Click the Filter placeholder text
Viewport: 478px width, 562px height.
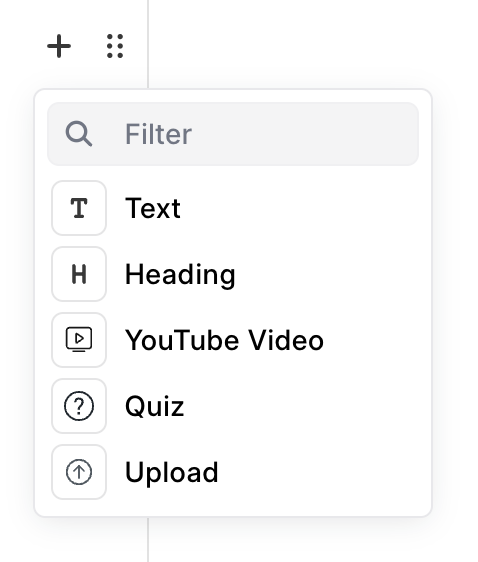point(158,134)
